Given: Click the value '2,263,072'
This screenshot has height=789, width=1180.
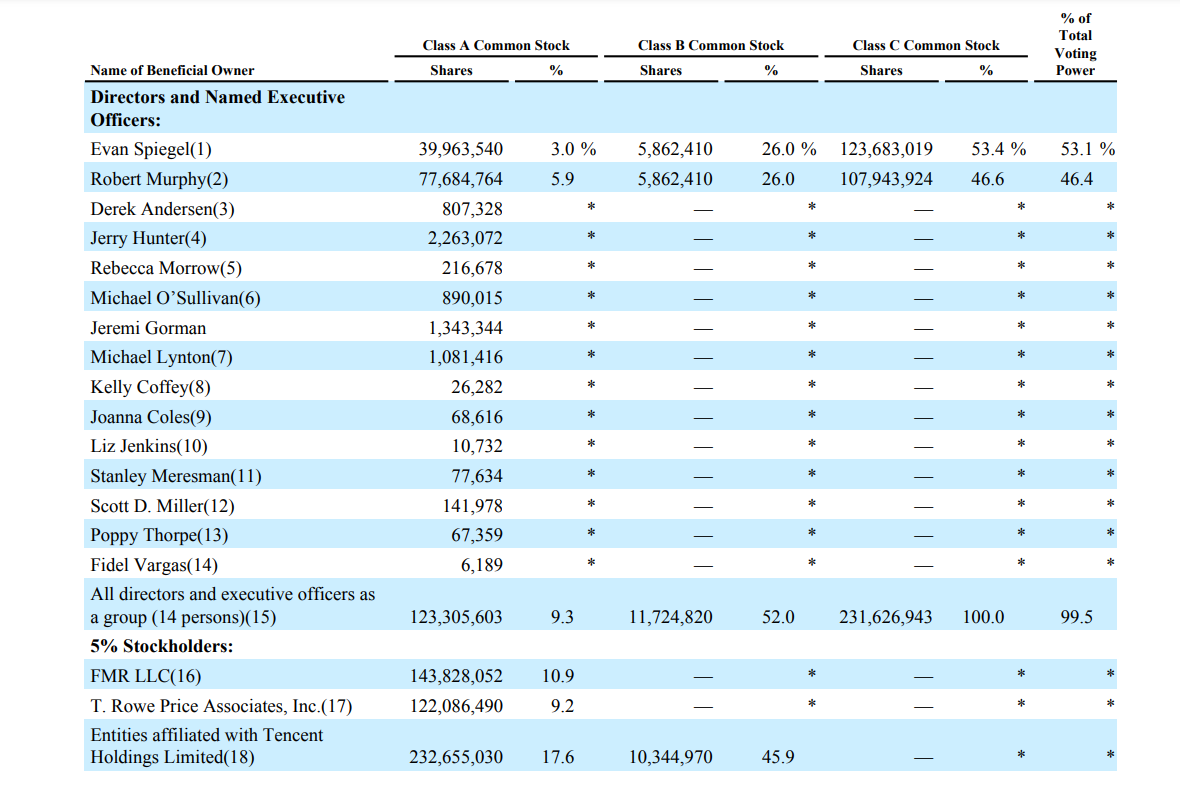Looking at the screenshot, I should point(465,238).
